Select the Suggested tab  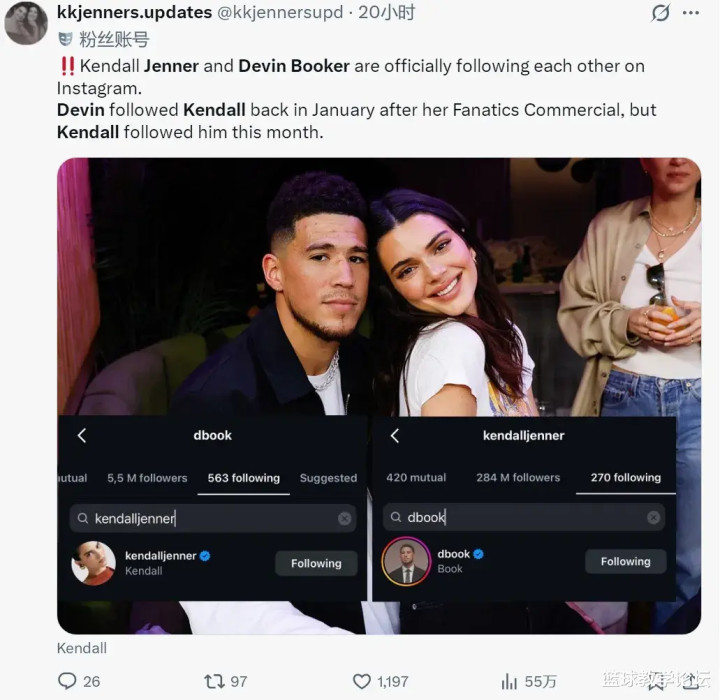click(328, 478)
